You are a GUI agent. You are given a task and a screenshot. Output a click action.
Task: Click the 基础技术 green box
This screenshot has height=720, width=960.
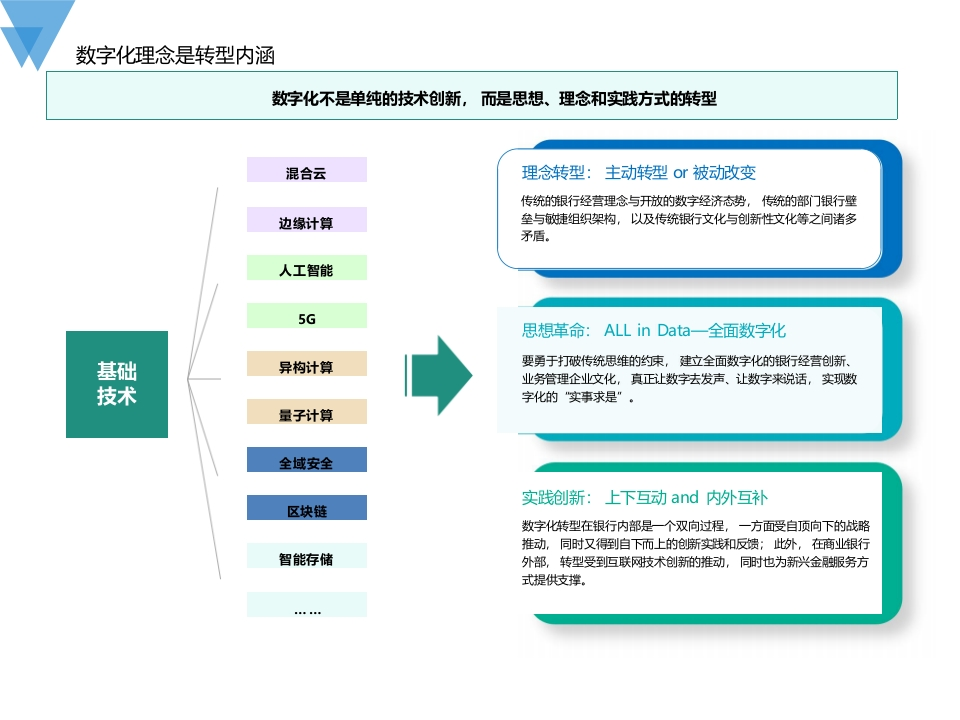117,384
